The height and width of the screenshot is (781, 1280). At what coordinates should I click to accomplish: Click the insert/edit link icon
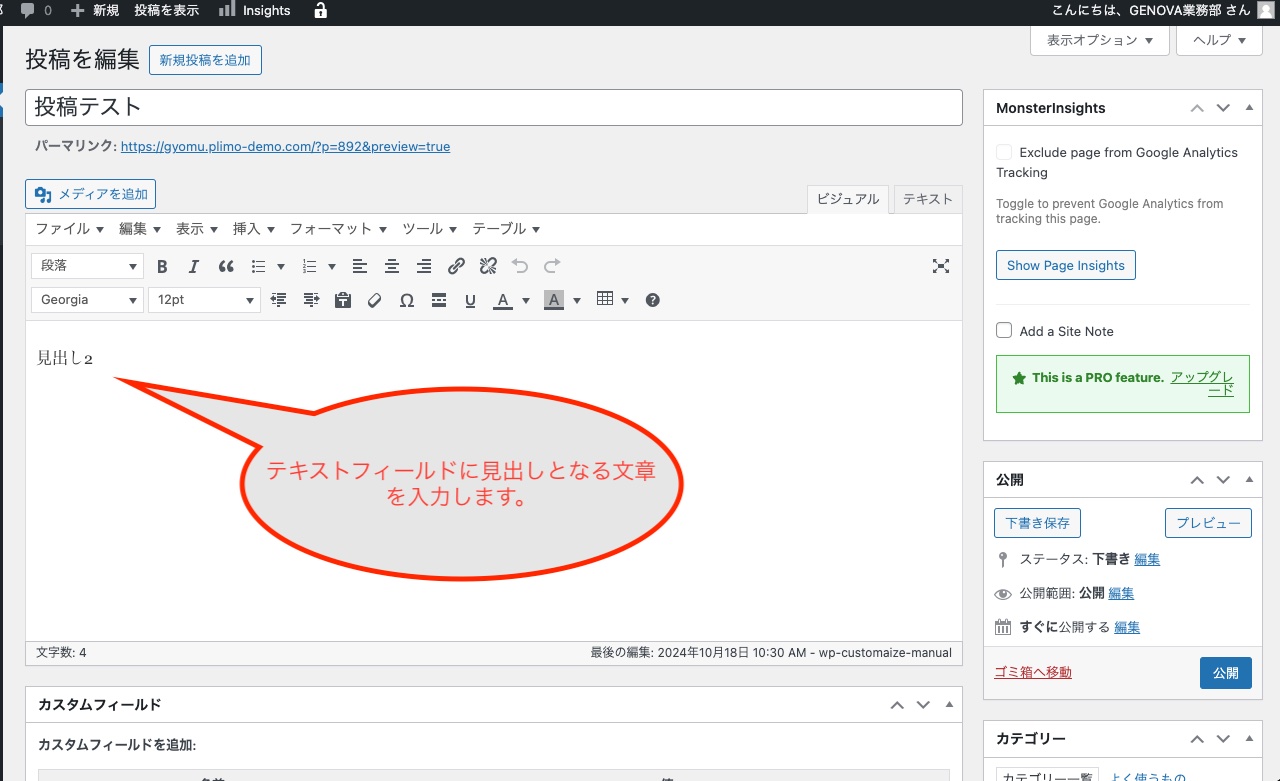click(456, 266)
